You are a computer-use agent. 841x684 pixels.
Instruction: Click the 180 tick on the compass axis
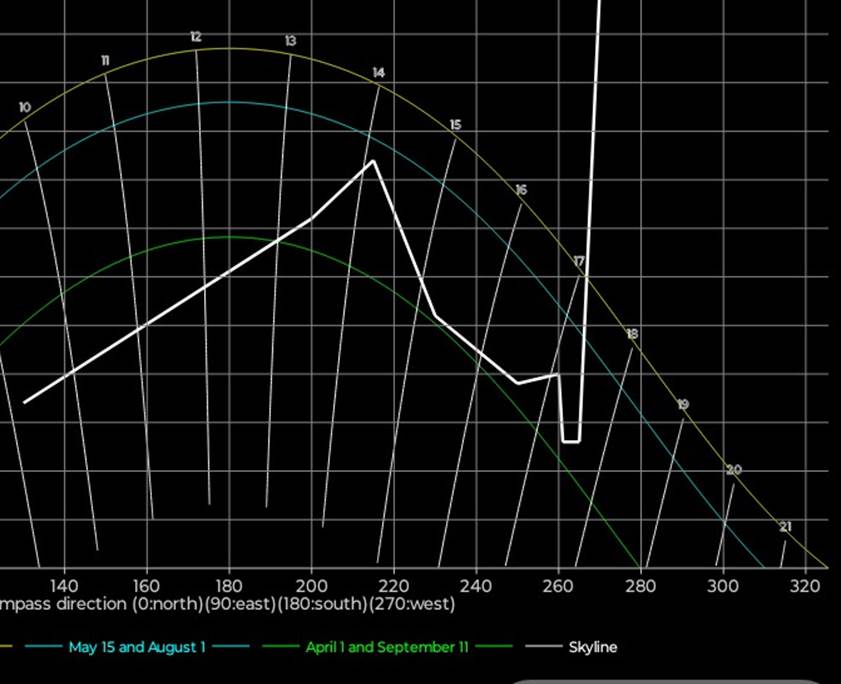click(x=229, y=585)
